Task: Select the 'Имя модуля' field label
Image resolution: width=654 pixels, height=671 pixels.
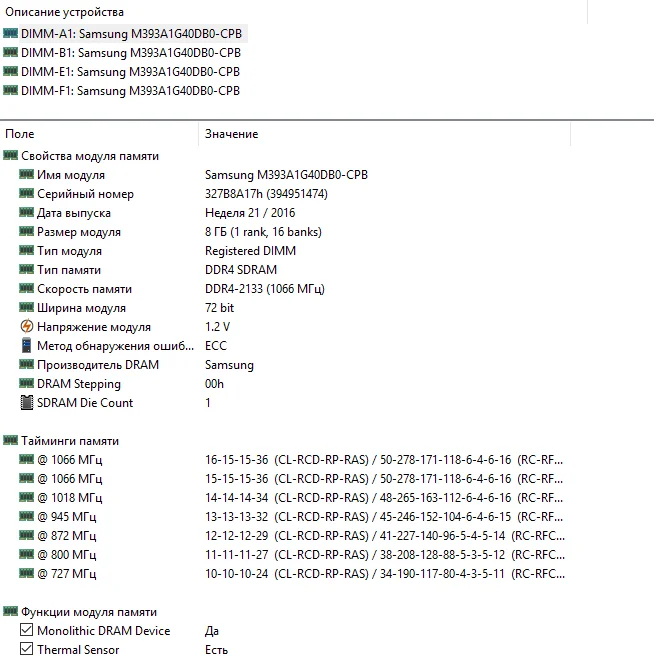Action: coord(71,175)
